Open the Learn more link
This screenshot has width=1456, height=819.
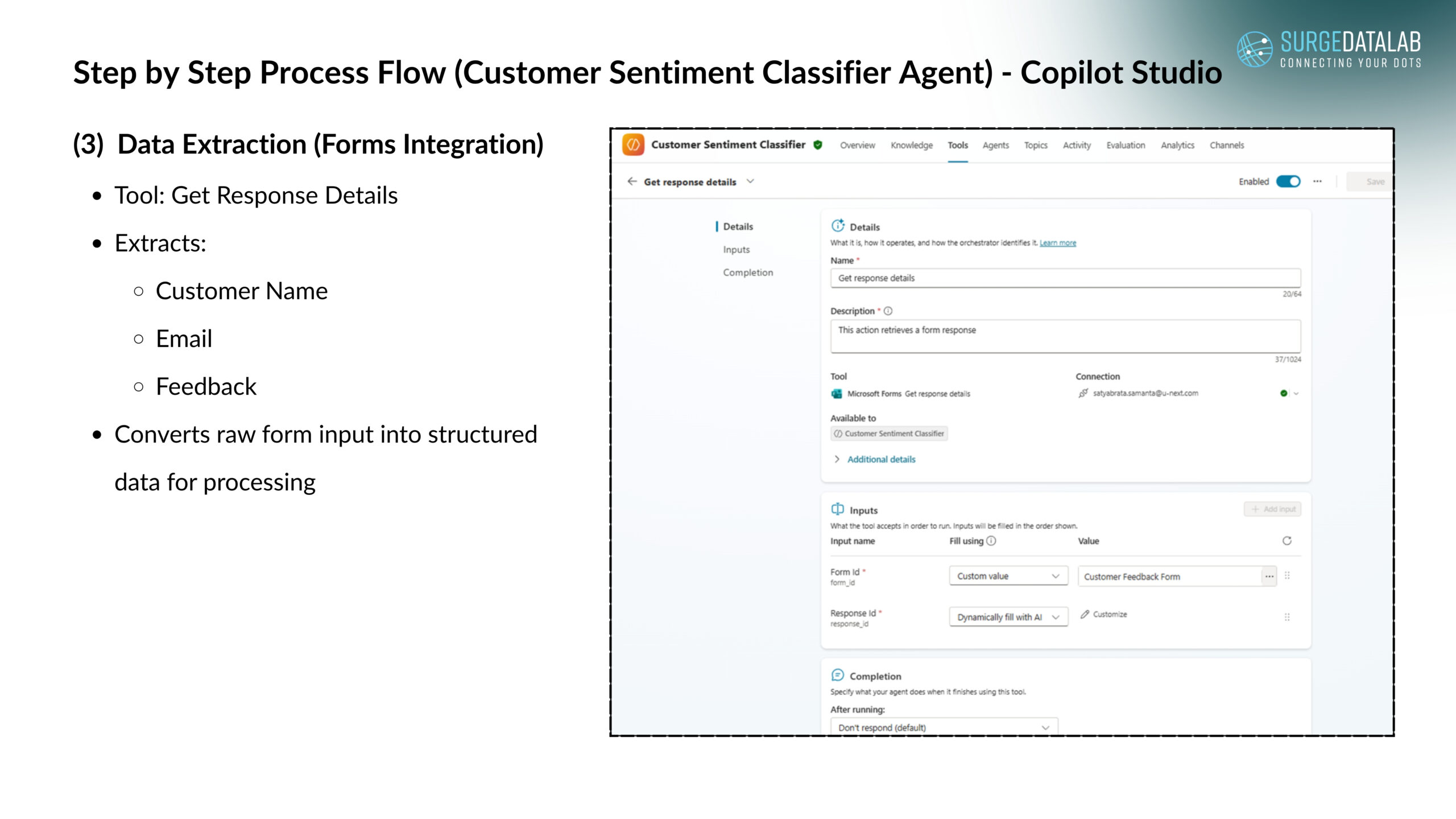point(1058,243)
